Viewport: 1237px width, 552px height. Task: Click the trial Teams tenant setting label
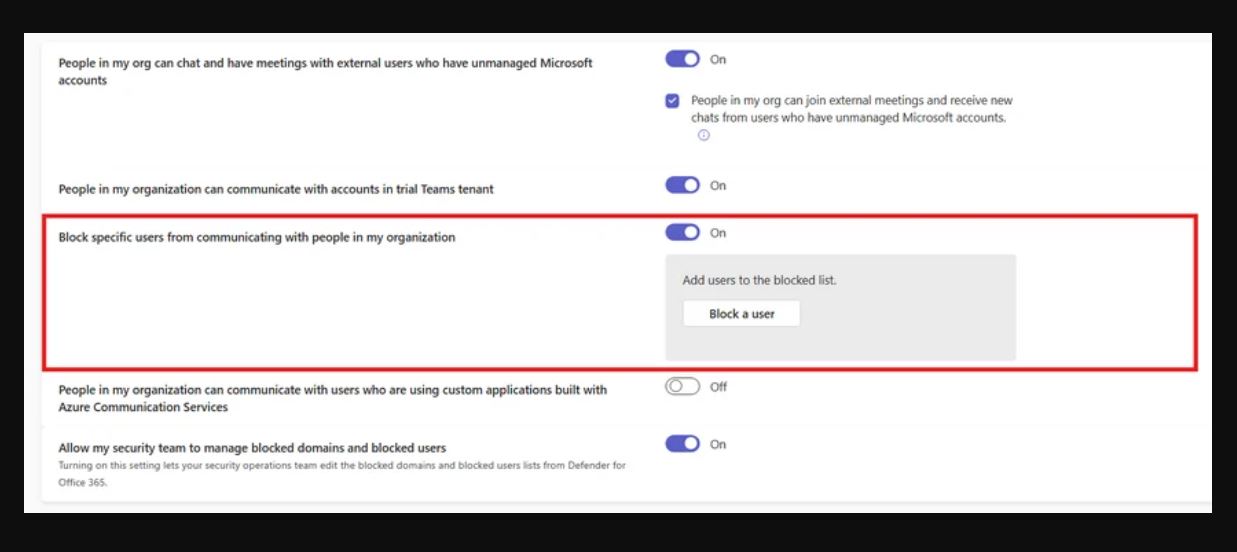[276, 189]
